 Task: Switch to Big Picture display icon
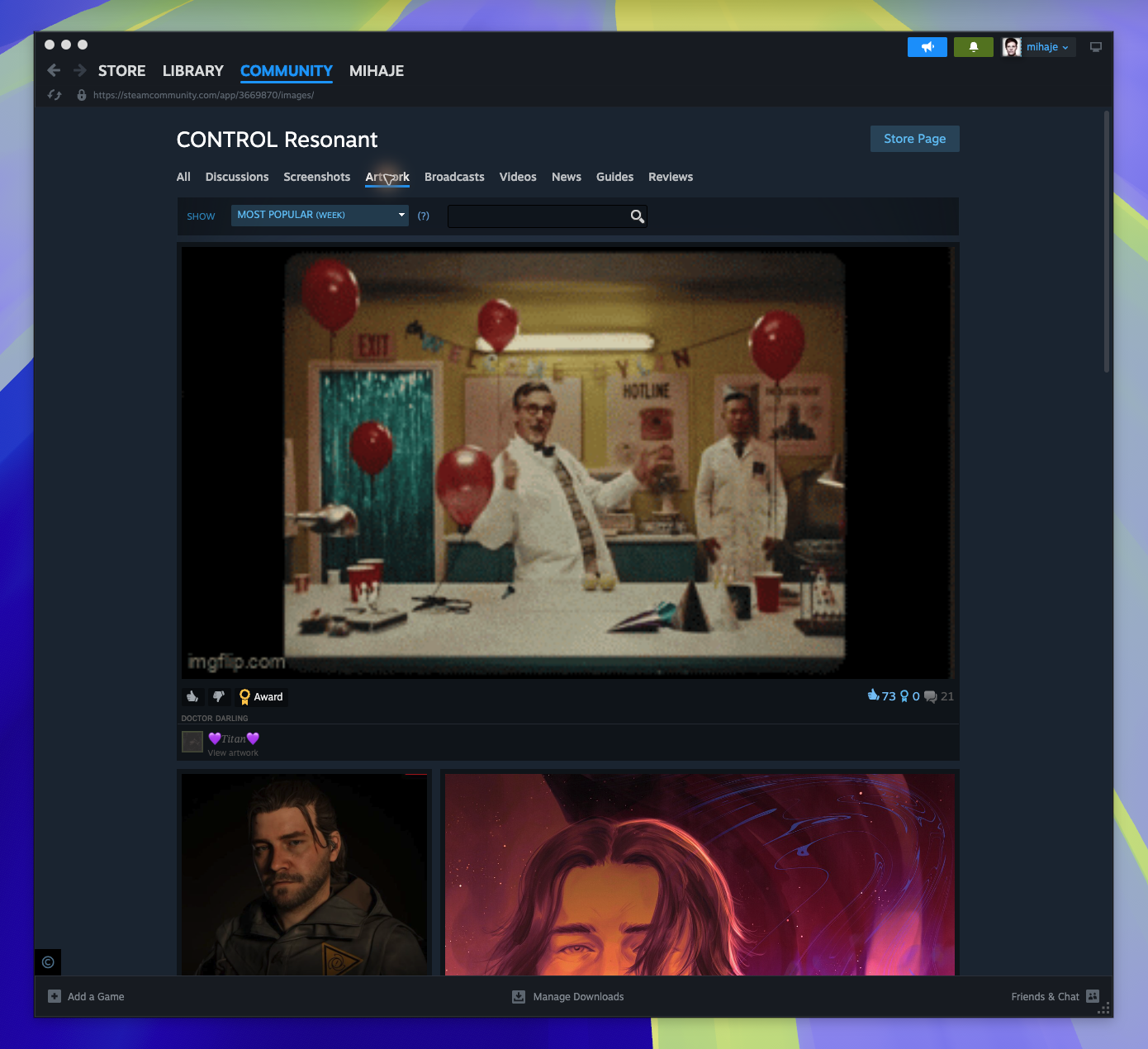(x=1096, y=47)
